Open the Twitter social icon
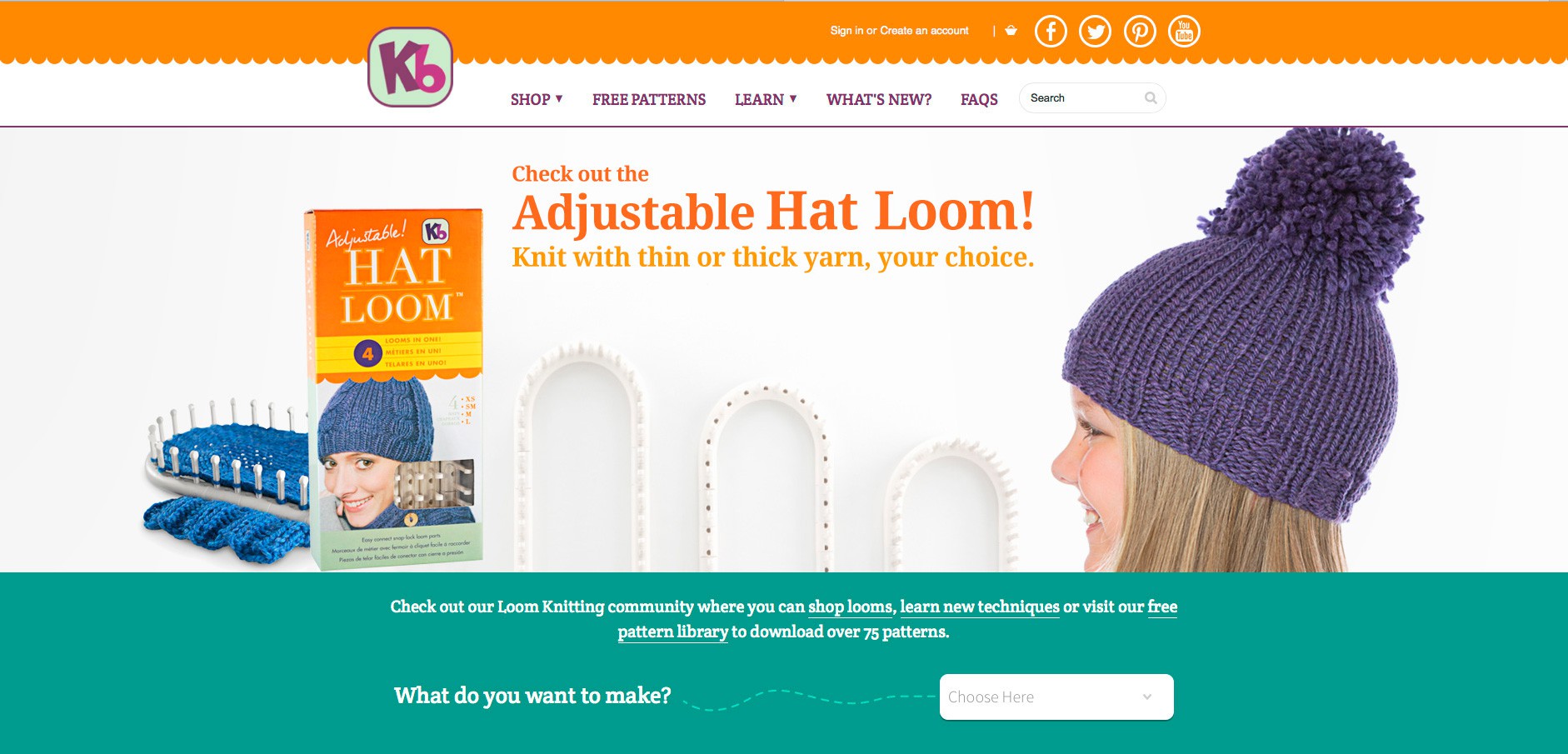 [1095, 32]
